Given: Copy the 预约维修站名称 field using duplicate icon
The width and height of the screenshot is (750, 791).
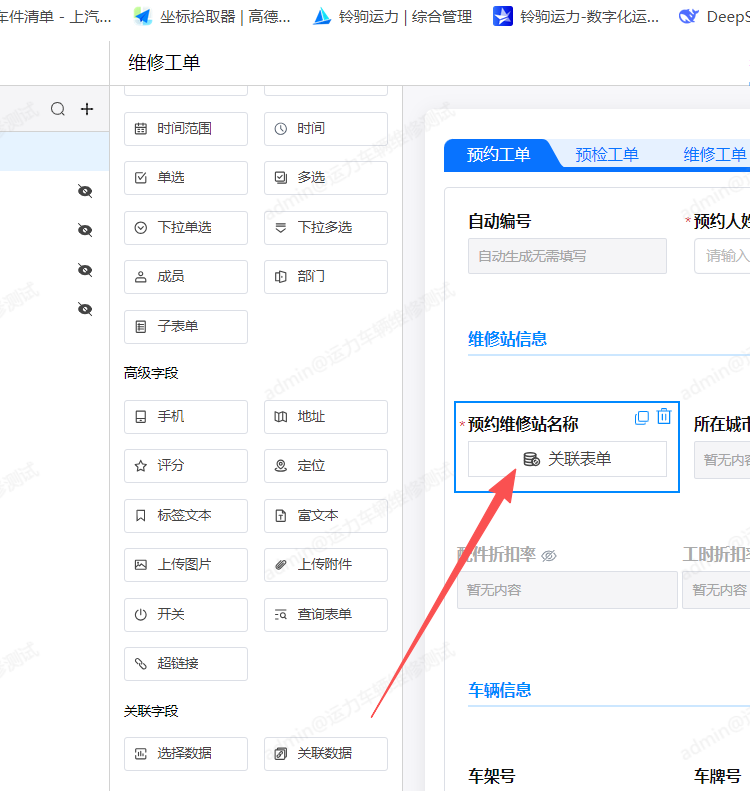Looking at the screenshot, I should (x=642, y=418).
